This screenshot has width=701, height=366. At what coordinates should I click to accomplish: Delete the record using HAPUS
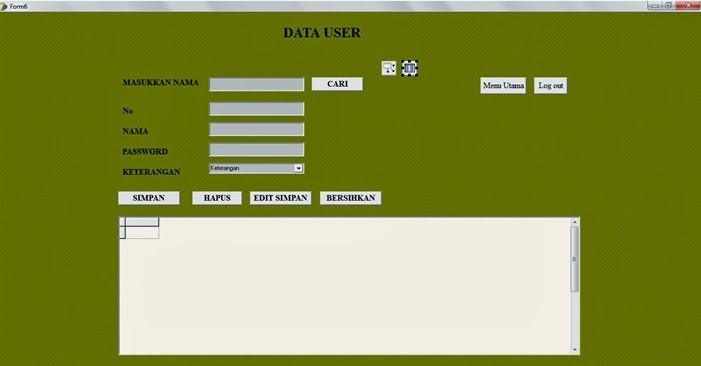(x=217, y=198)
